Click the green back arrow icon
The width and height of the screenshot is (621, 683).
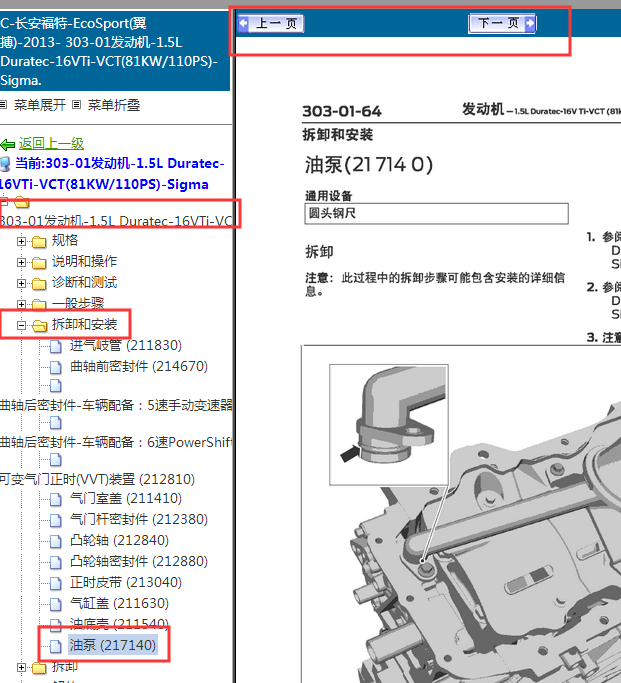[8, 144]
